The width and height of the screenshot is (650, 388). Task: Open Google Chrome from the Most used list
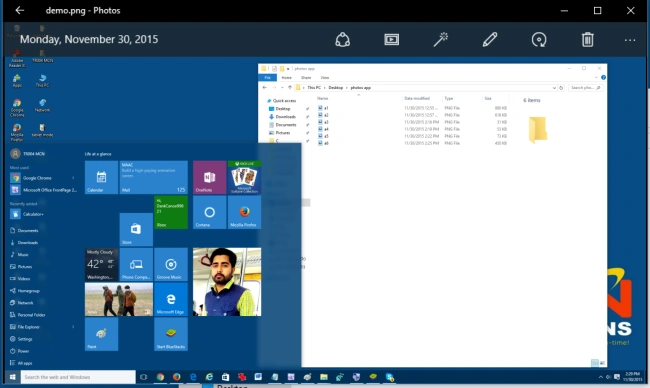37,178
